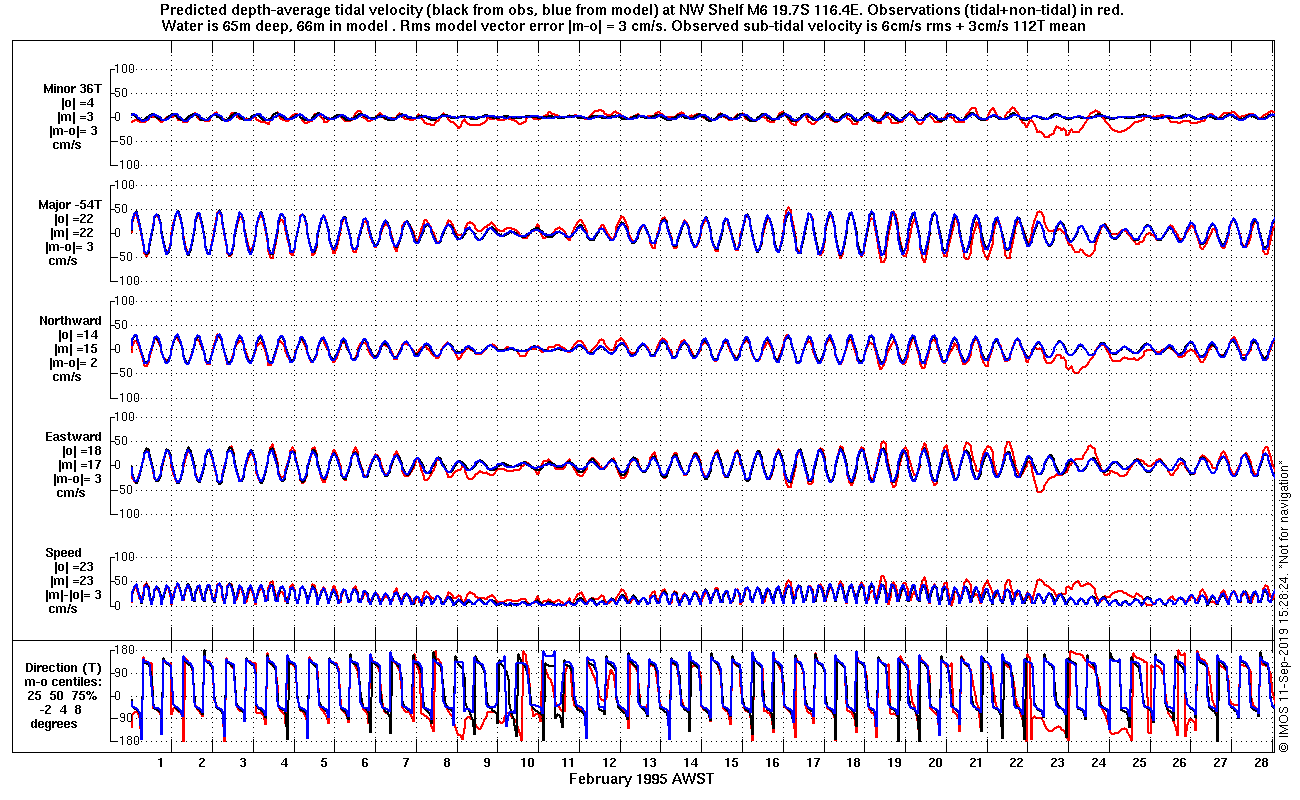Click day 5 on the date axis

(323, 762)
